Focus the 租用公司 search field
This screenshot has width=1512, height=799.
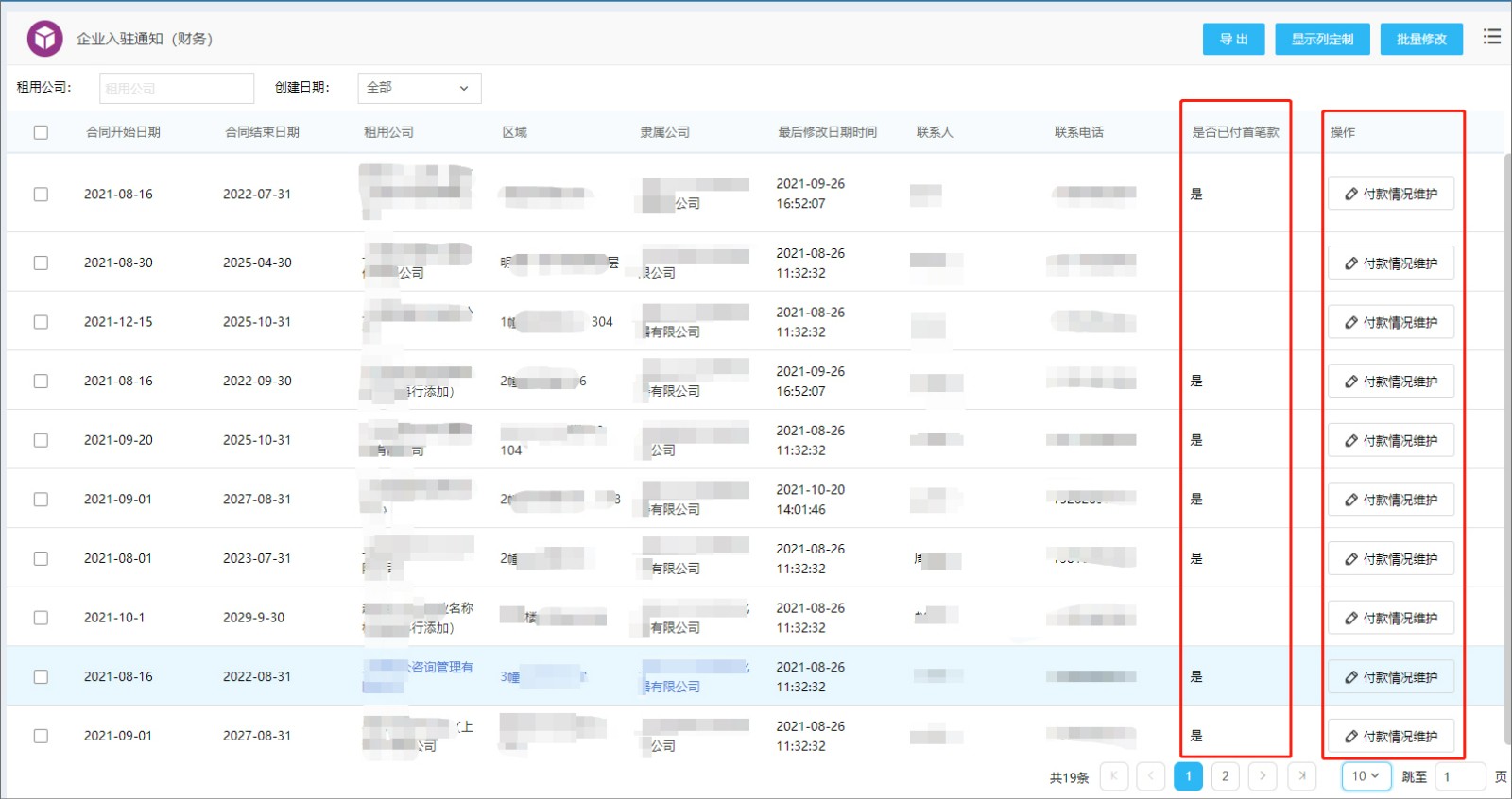tap(177, 88)
